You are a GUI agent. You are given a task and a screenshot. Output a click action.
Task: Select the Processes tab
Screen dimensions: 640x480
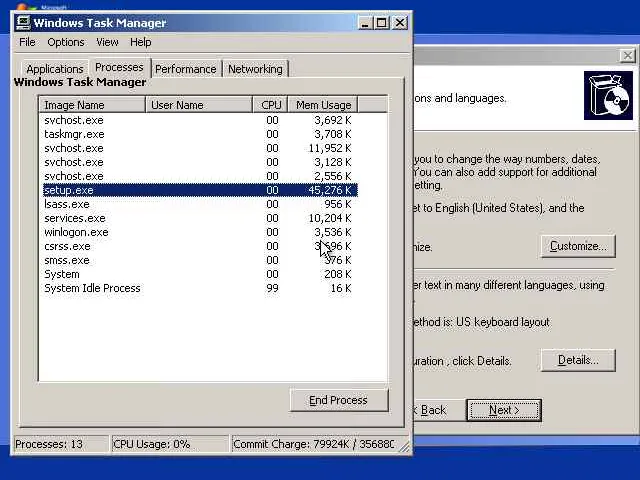tap(119, 67)
